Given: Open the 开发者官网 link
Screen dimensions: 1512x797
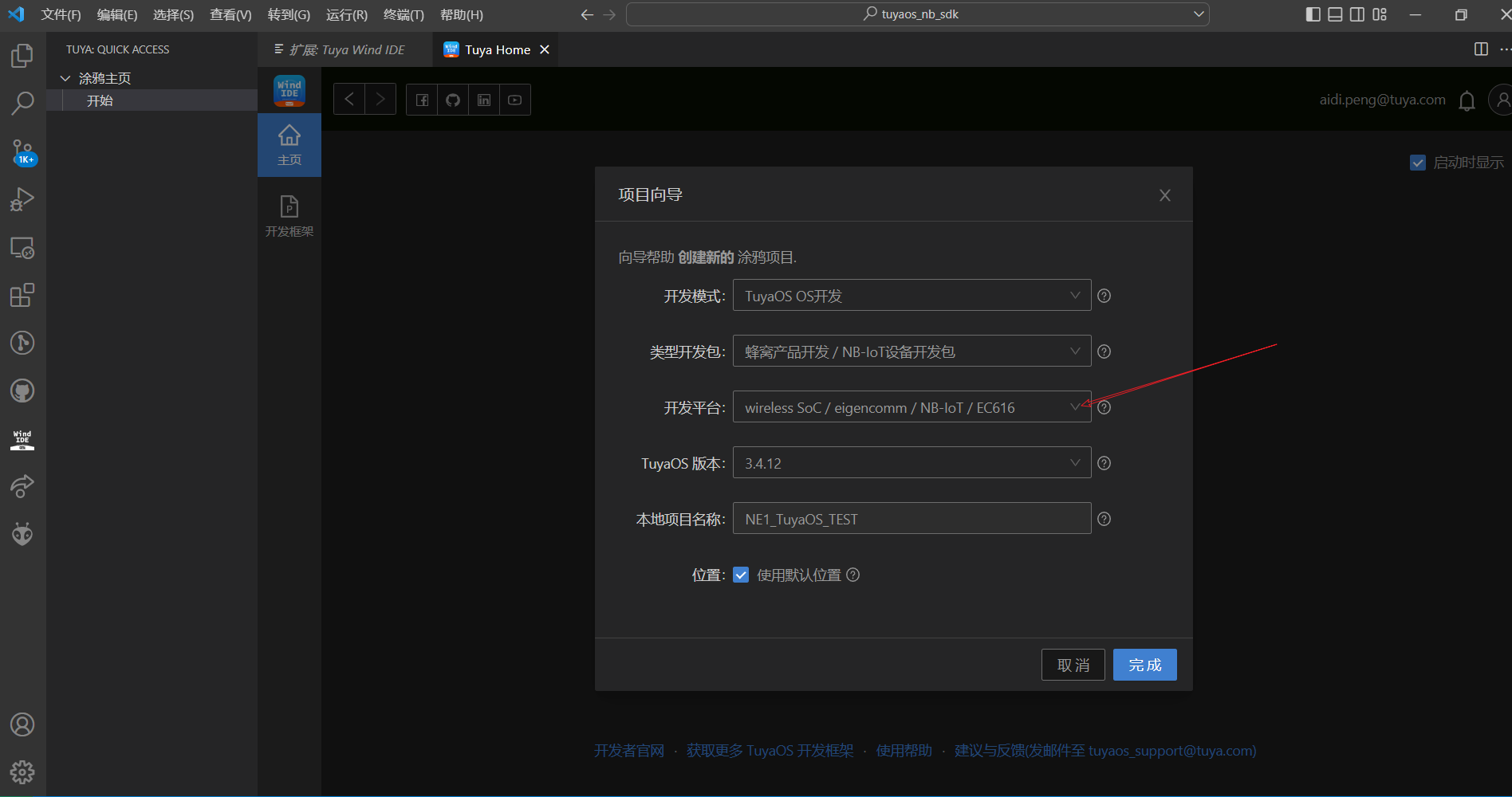Looking at the screenshot, I should pos(629,751).
